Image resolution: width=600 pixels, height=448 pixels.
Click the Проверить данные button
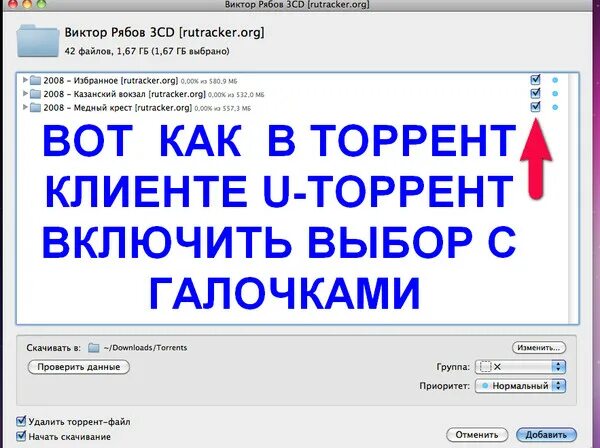coord(79,367)
